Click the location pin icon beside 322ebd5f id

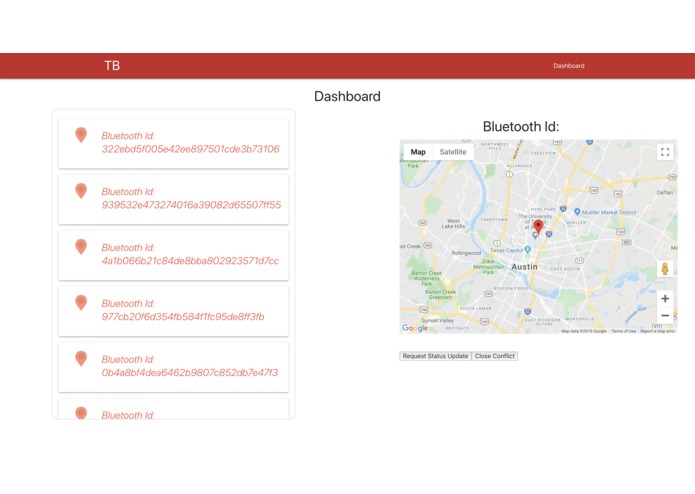point(81,135)
